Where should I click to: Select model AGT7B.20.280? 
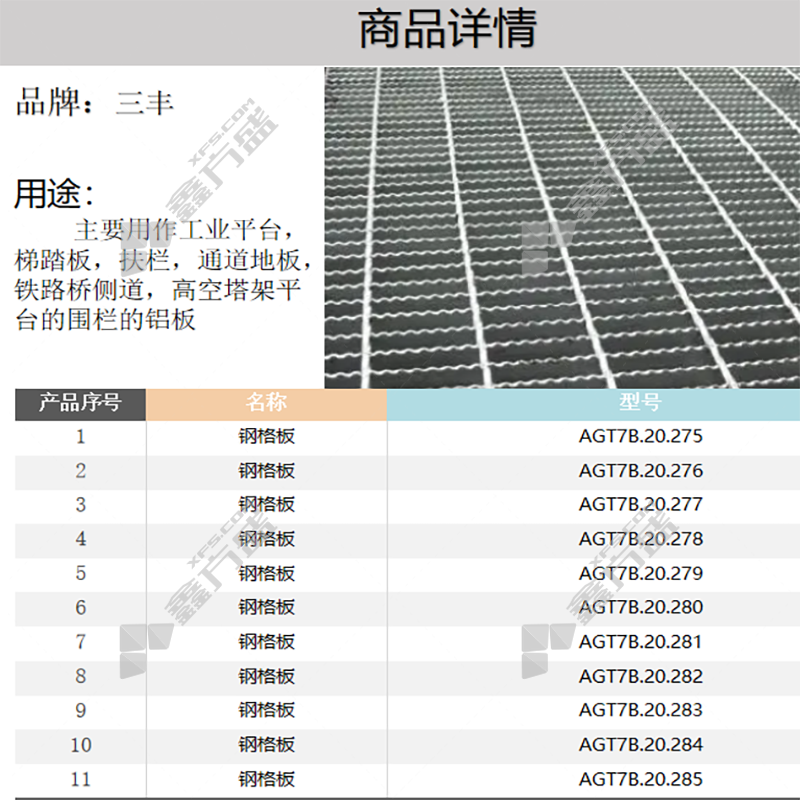coord(640,607)
